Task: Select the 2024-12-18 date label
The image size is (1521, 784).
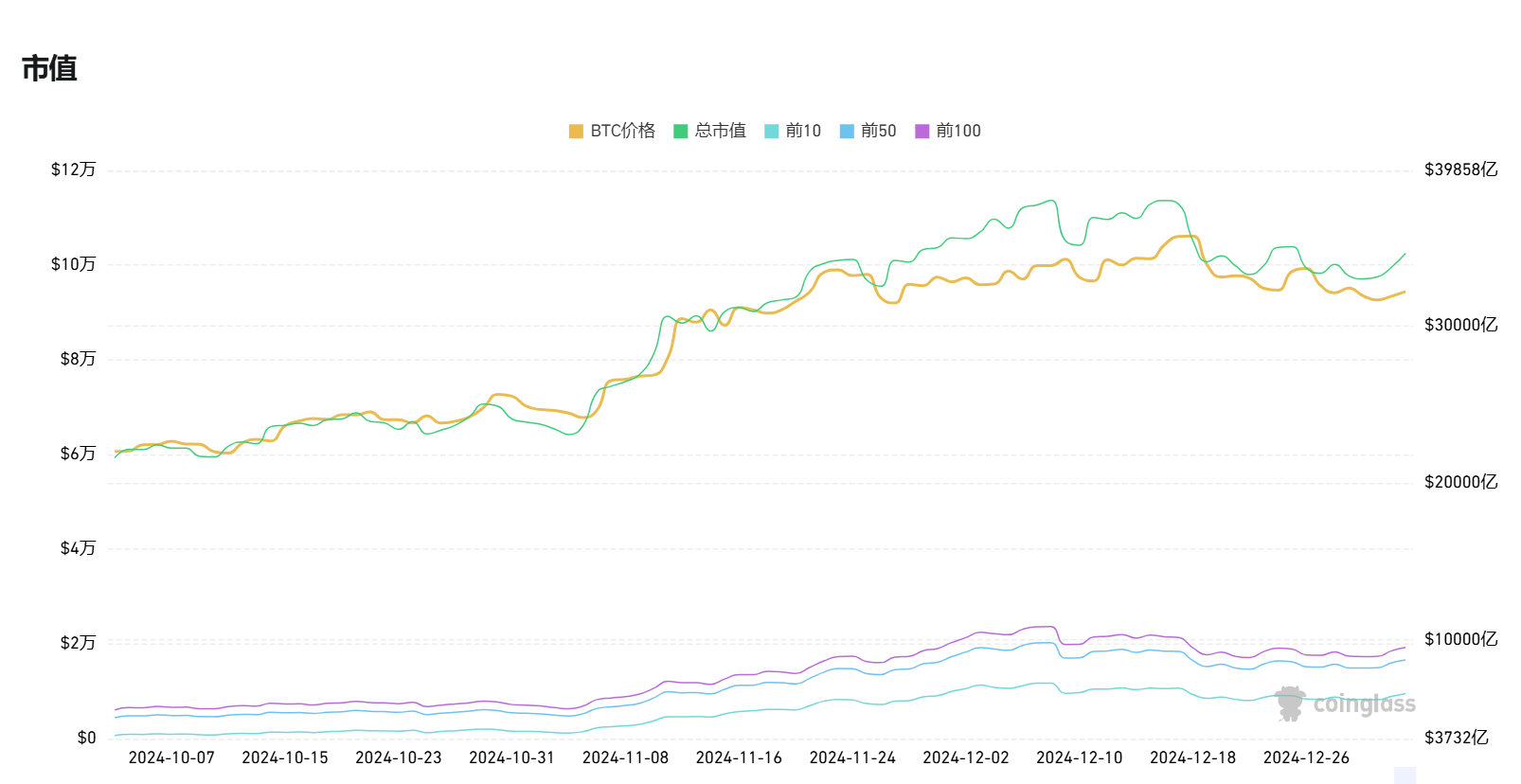Action: [1193, 757]
